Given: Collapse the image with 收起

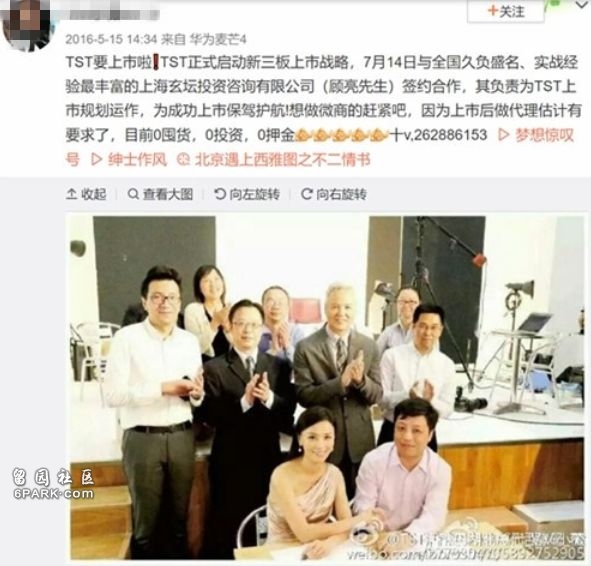Looking at the screenshot, I should coord(86,194).
